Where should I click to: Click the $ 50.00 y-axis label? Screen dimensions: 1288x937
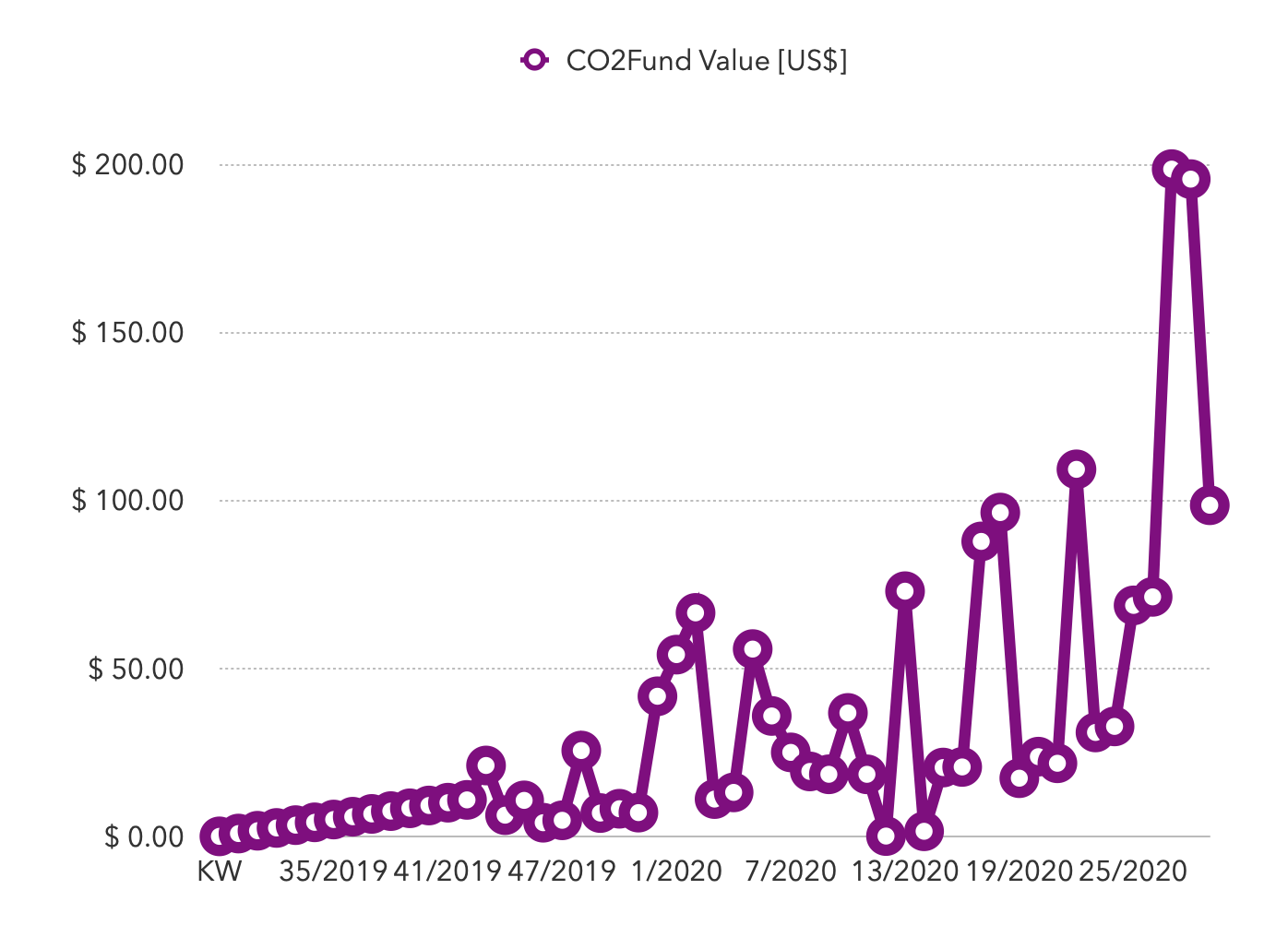coord(136,669)
